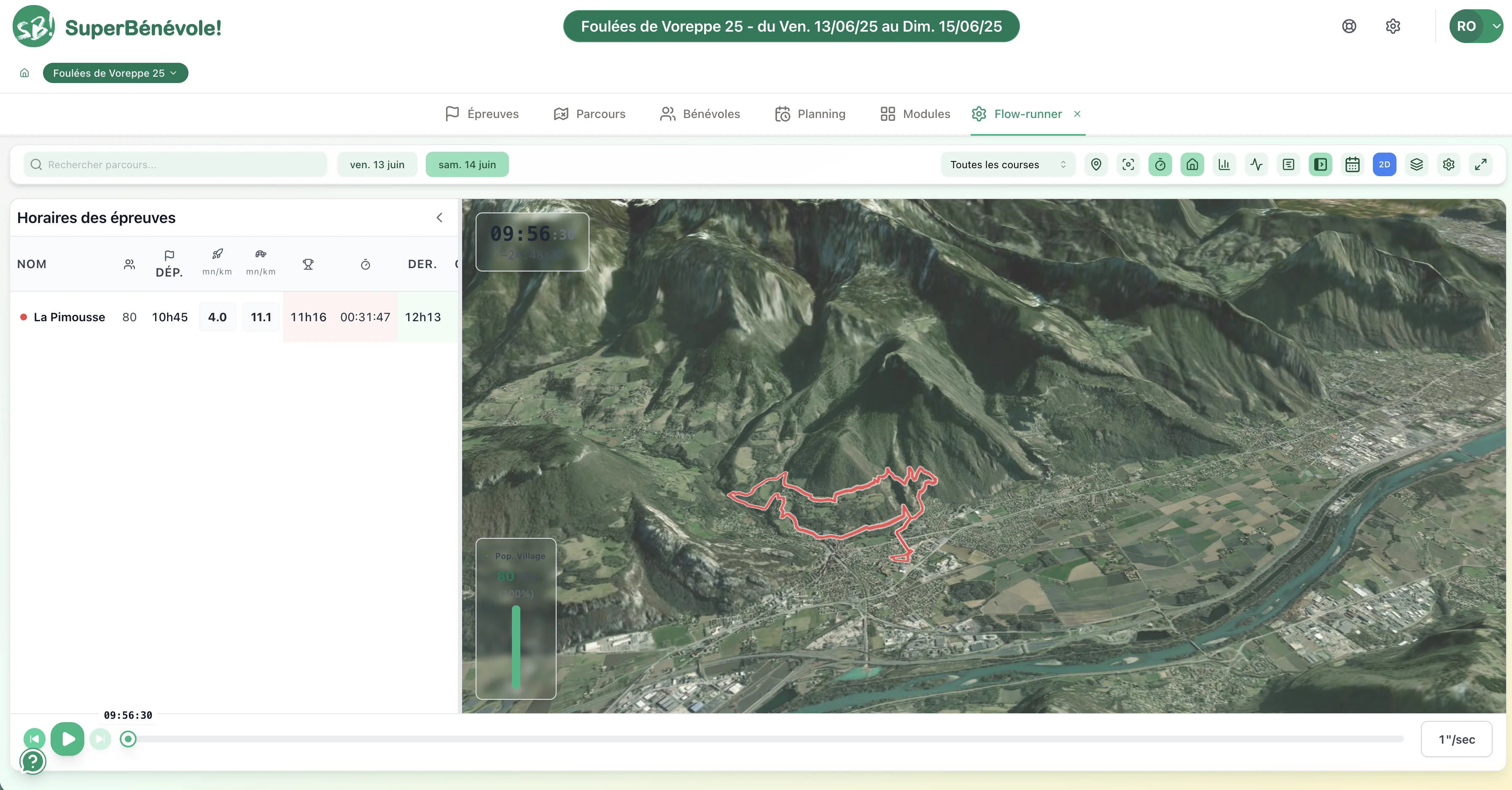Expand map to fullscreen

1481,164
